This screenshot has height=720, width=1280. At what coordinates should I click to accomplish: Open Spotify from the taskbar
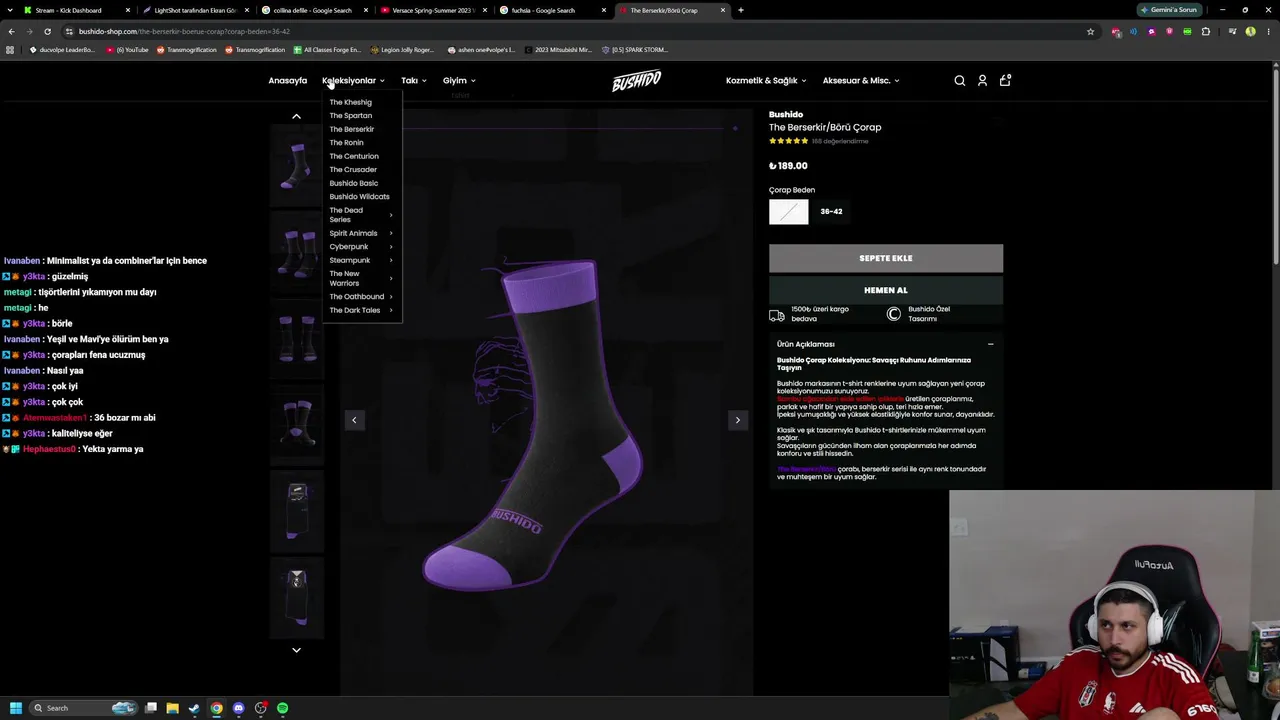click(x=282, y=708)
